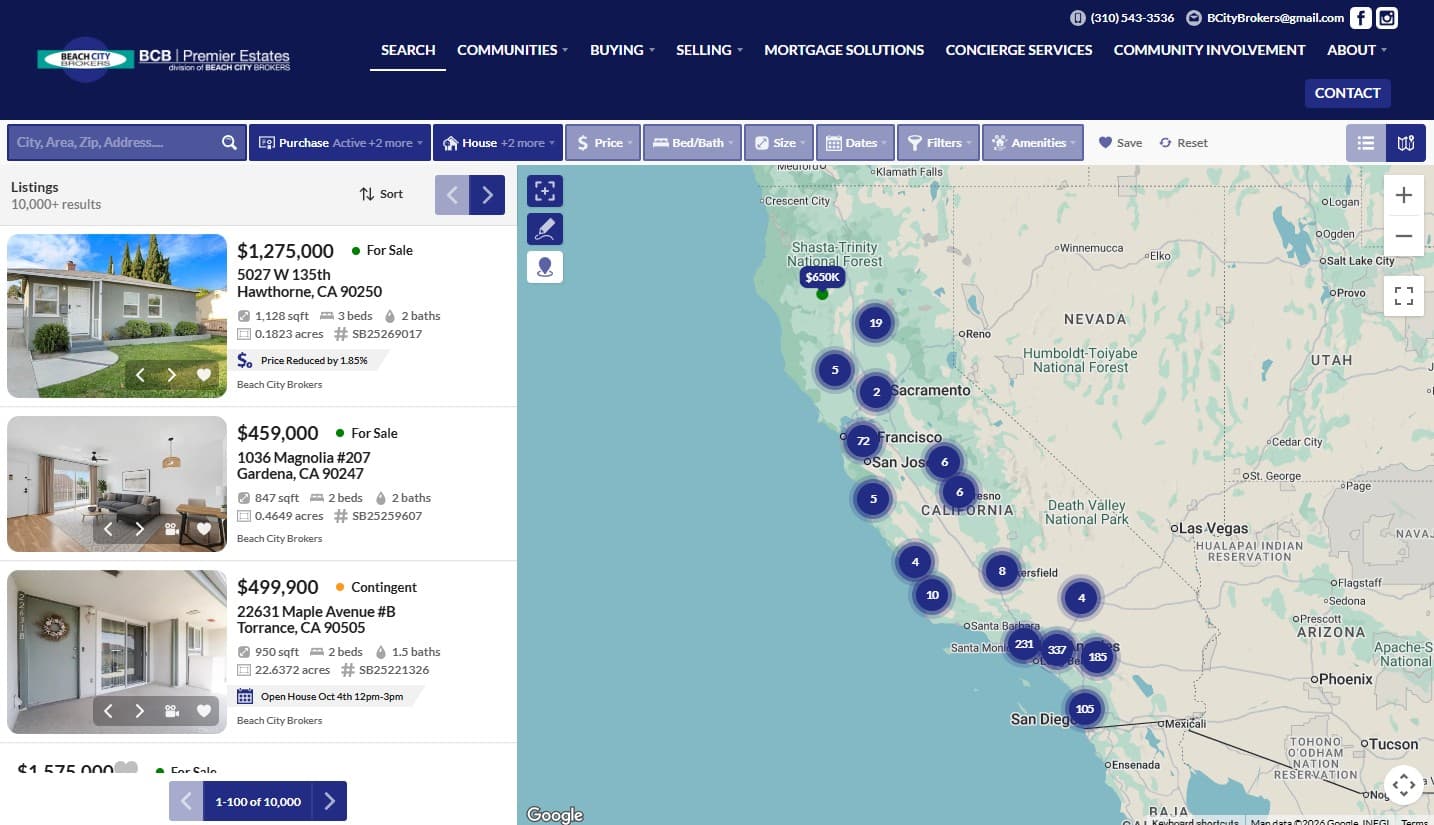The image size is (1434, 825).
Task: Open House property type dropdown
Action: point(498,143)
